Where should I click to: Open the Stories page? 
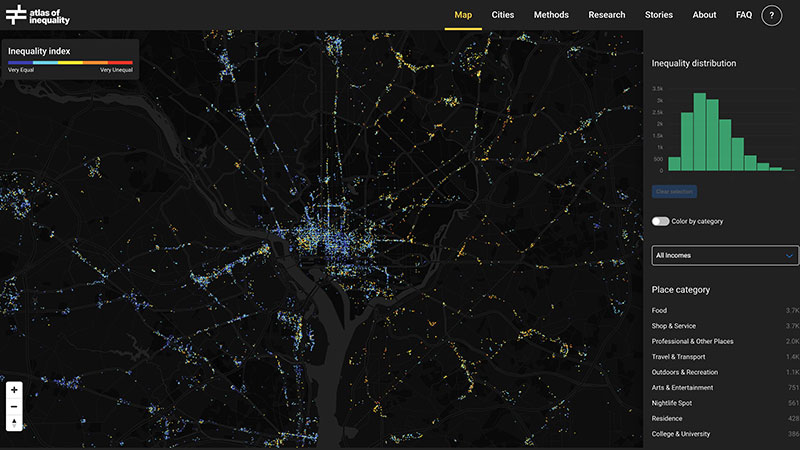[x=659, y=15]
